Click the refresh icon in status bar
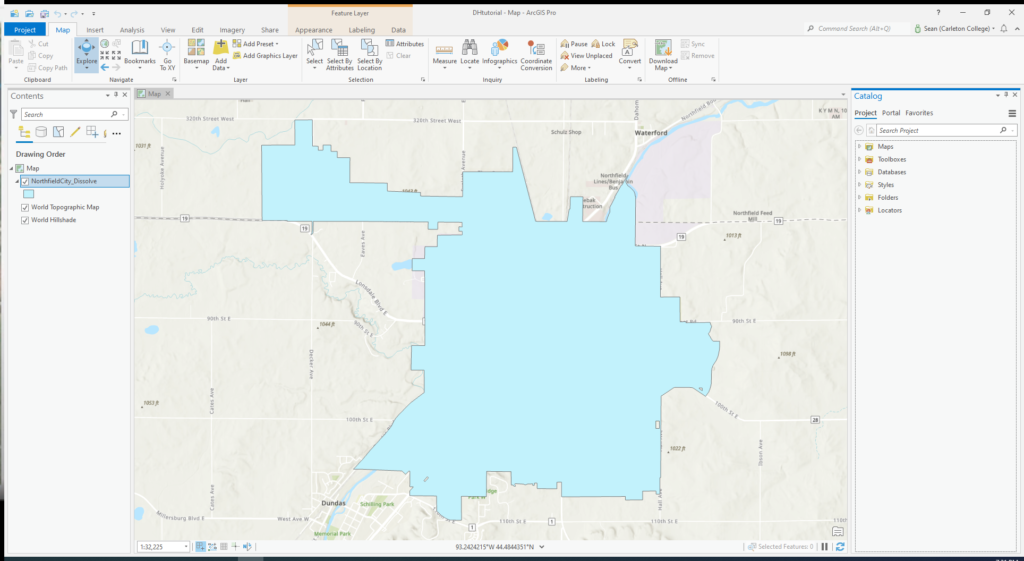This screenshot has height=561, width=1024. 840,547
